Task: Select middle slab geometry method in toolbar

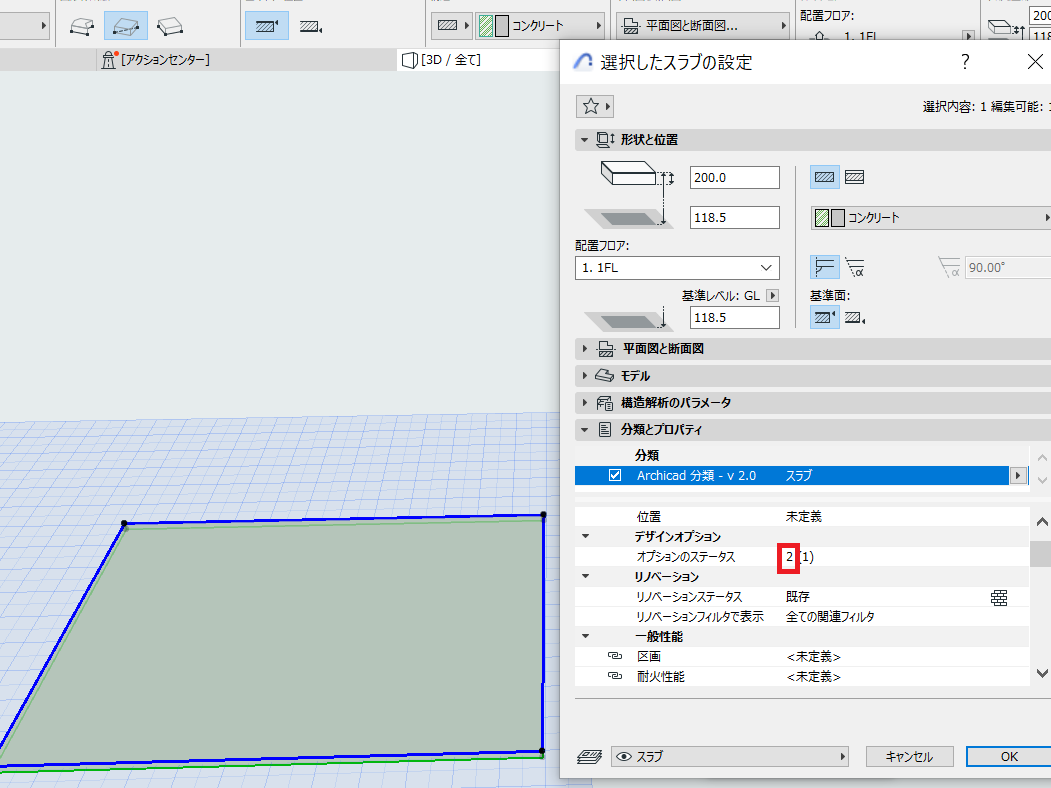Action: (126, 26)
